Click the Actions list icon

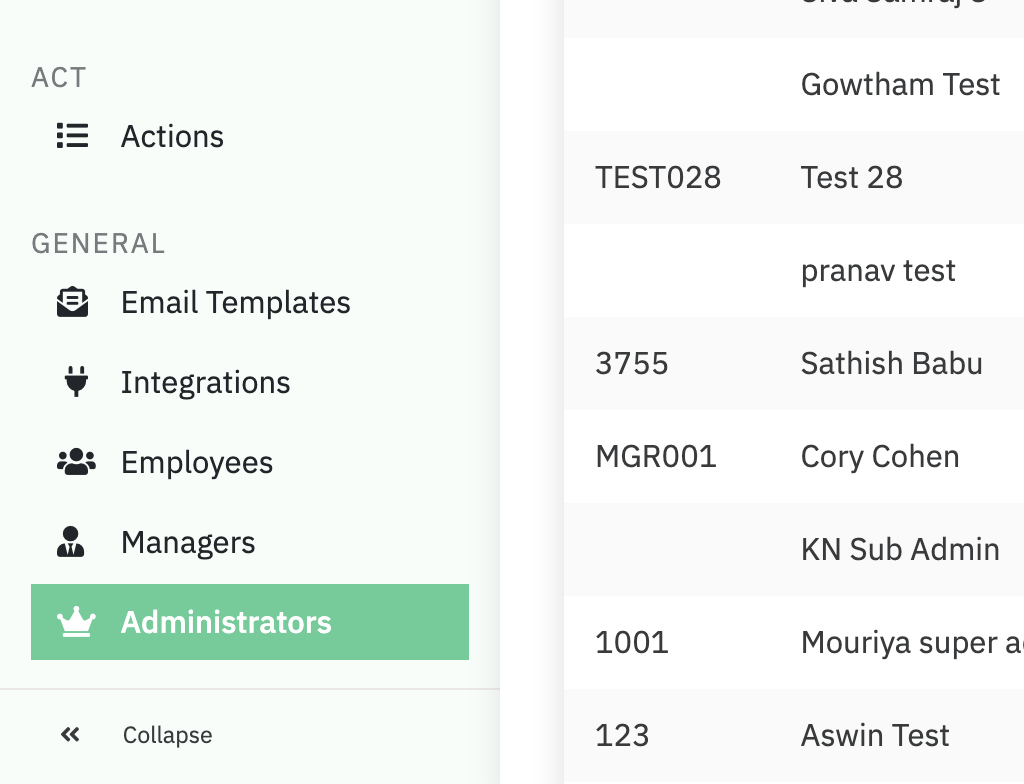coord(72,136)
